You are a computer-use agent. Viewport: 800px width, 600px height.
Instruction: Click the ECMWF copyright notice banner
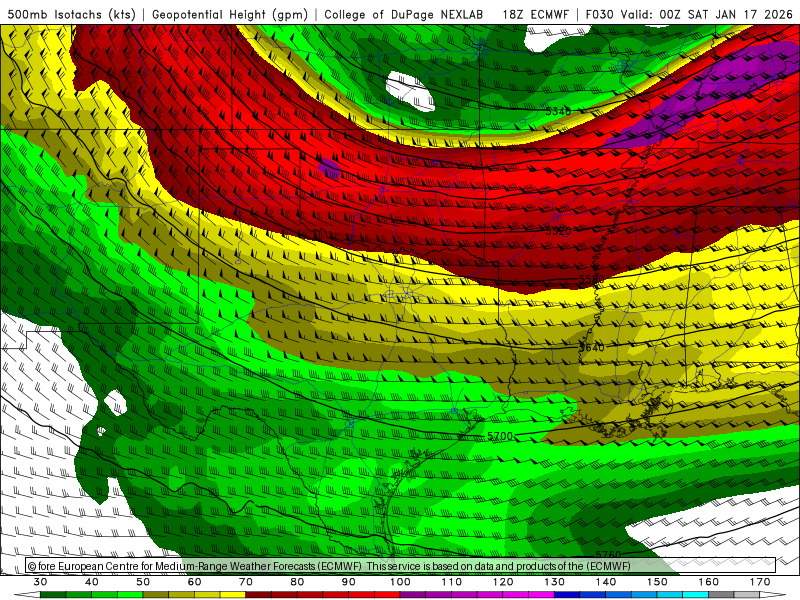tap(401, 566)
